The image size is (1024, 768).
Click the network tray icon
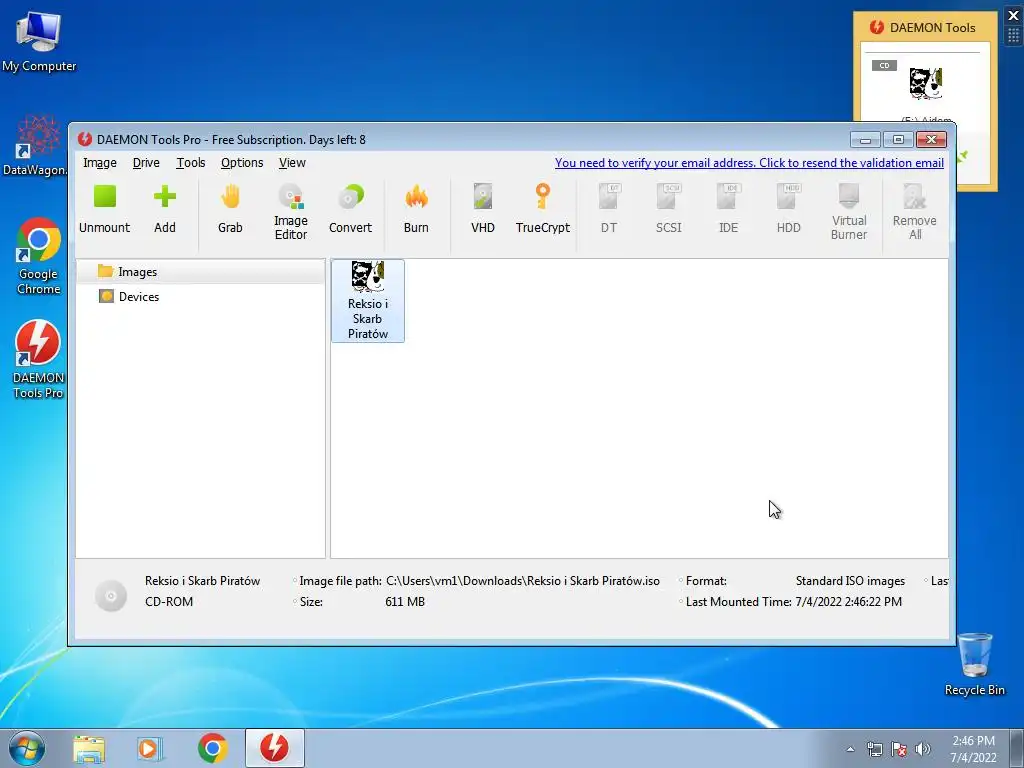[874, 749]
